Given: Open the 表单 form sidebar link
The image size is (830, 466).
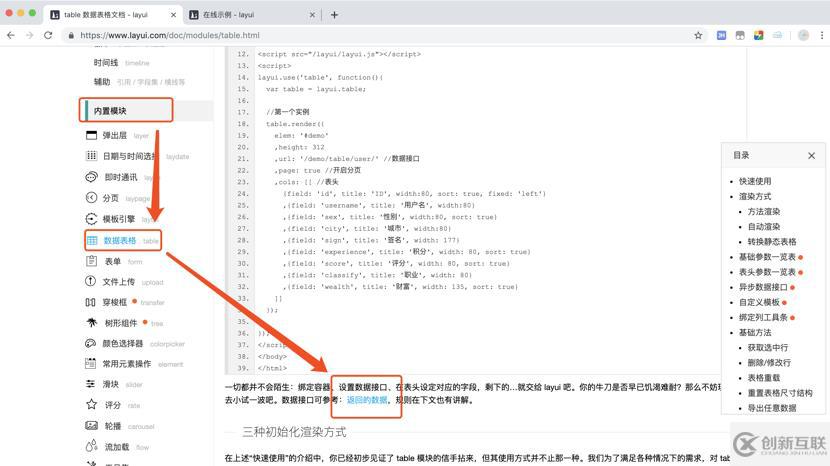Looking at the screenshot, I should pyautogui.click(x=123, y=261).
